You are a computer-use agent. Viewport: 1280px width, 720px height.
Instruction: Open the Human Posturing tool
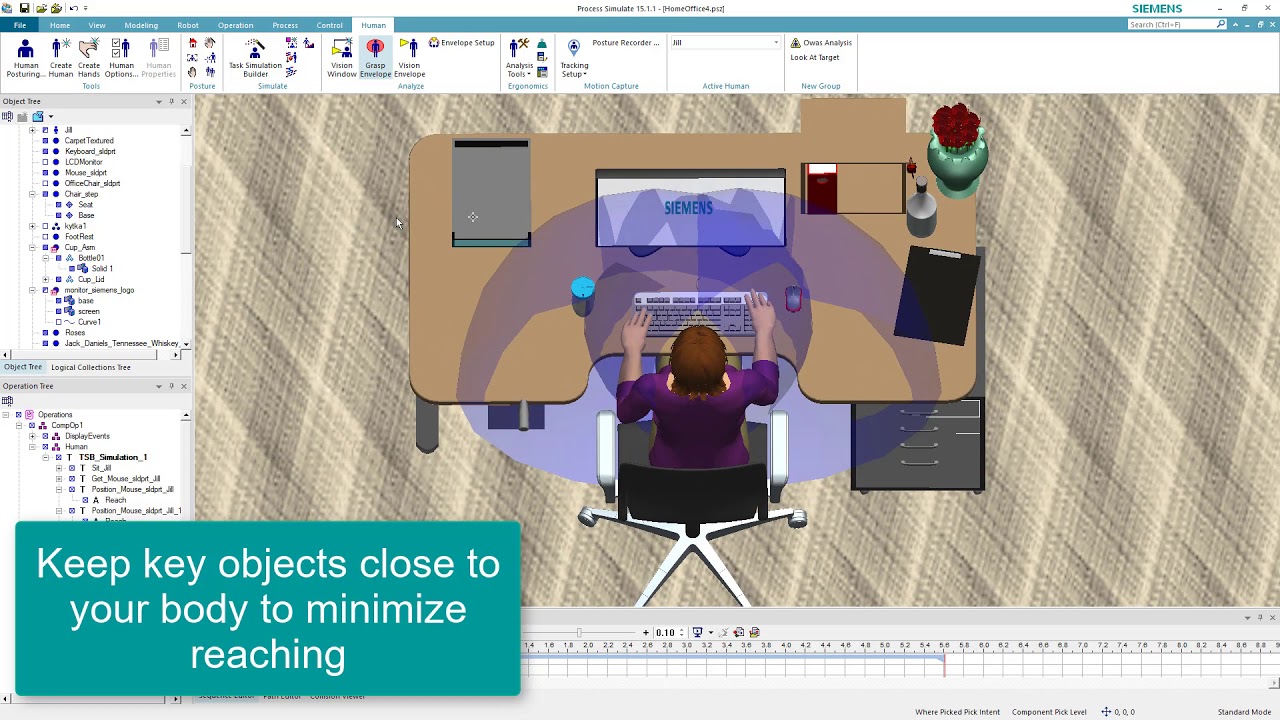pos(26,58)
